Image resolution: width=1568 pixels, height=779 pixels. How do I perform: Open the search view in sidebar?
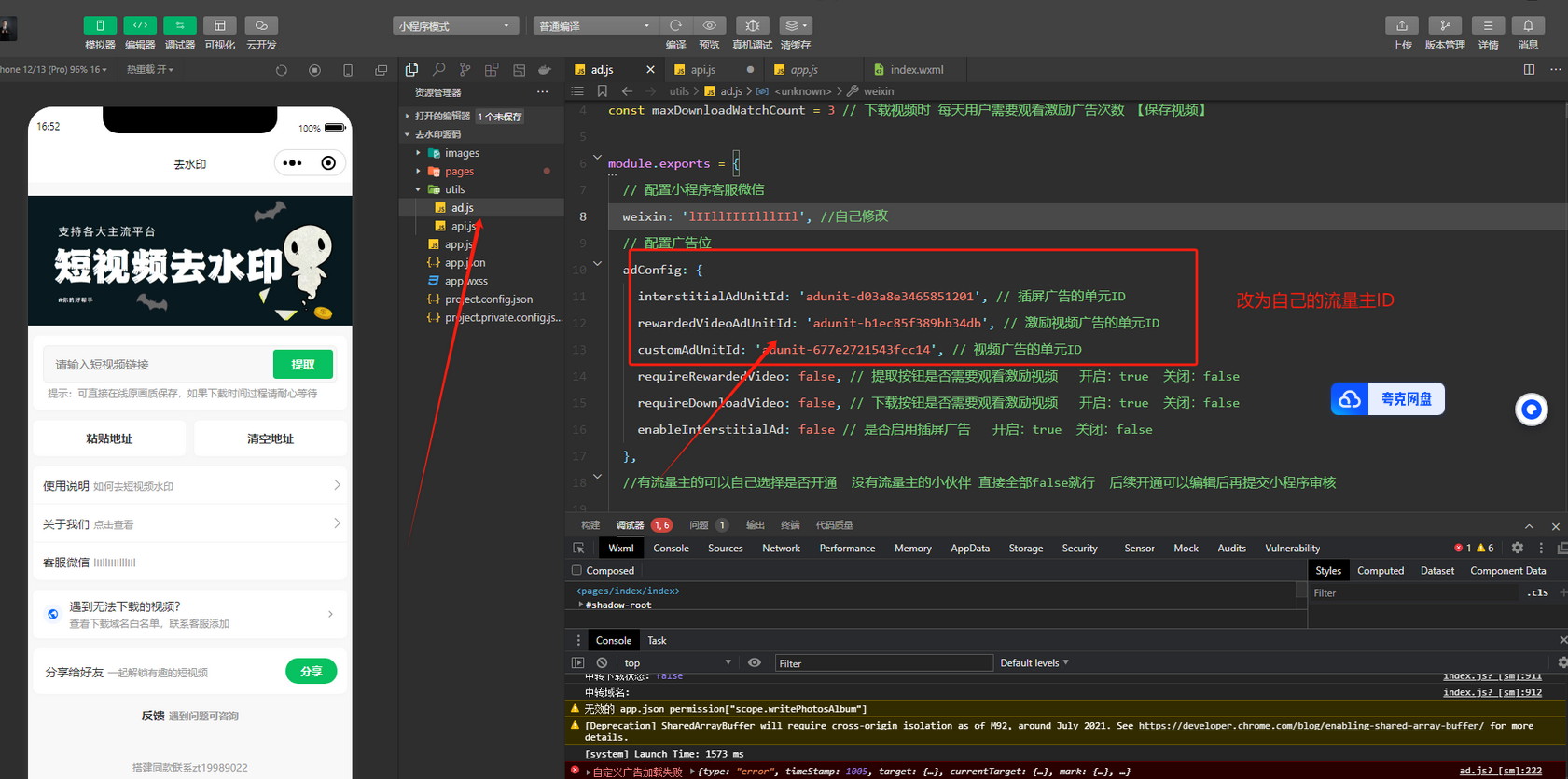pyautogui.click(x=438, y=70)
